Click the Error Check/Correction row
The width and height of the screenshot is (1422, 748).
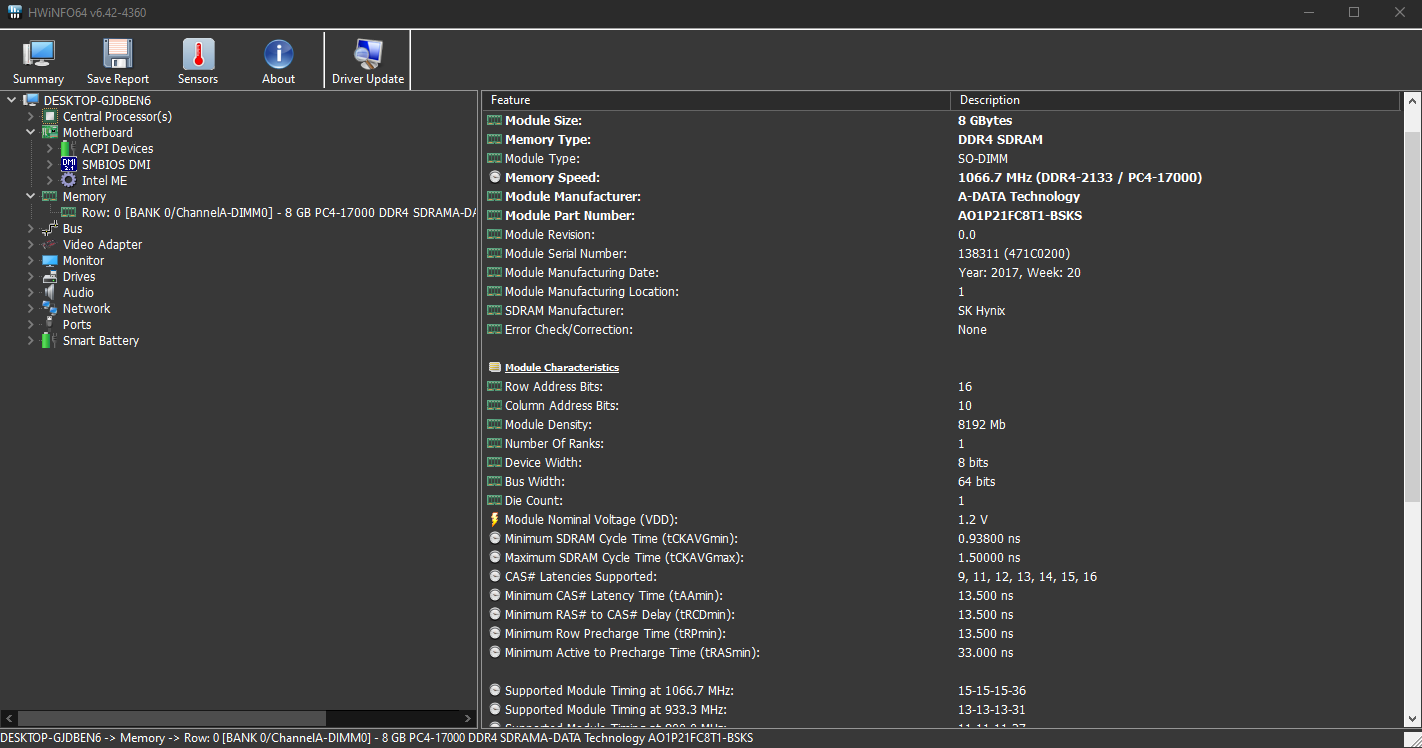click(943, 329)
